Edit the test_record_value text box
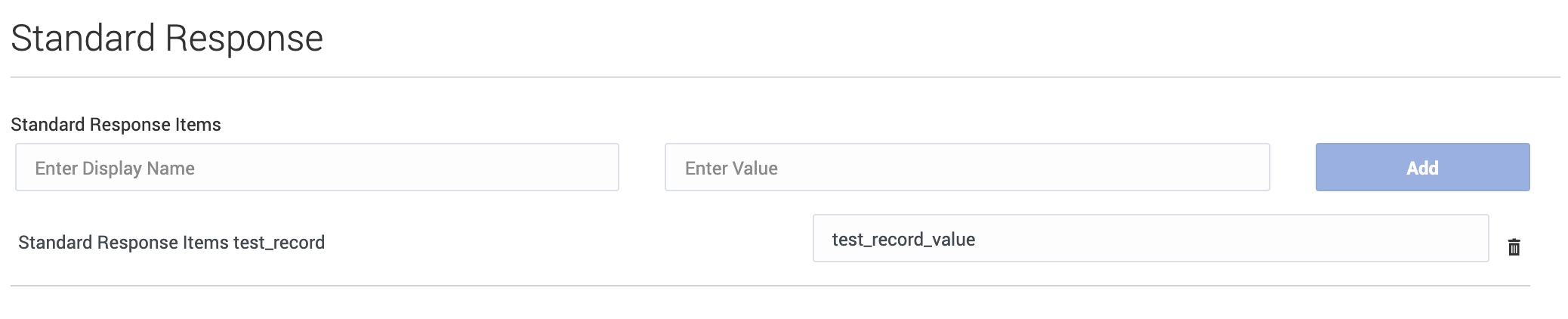Viewport: 1568px width, 319px height. click(1150, 239)
